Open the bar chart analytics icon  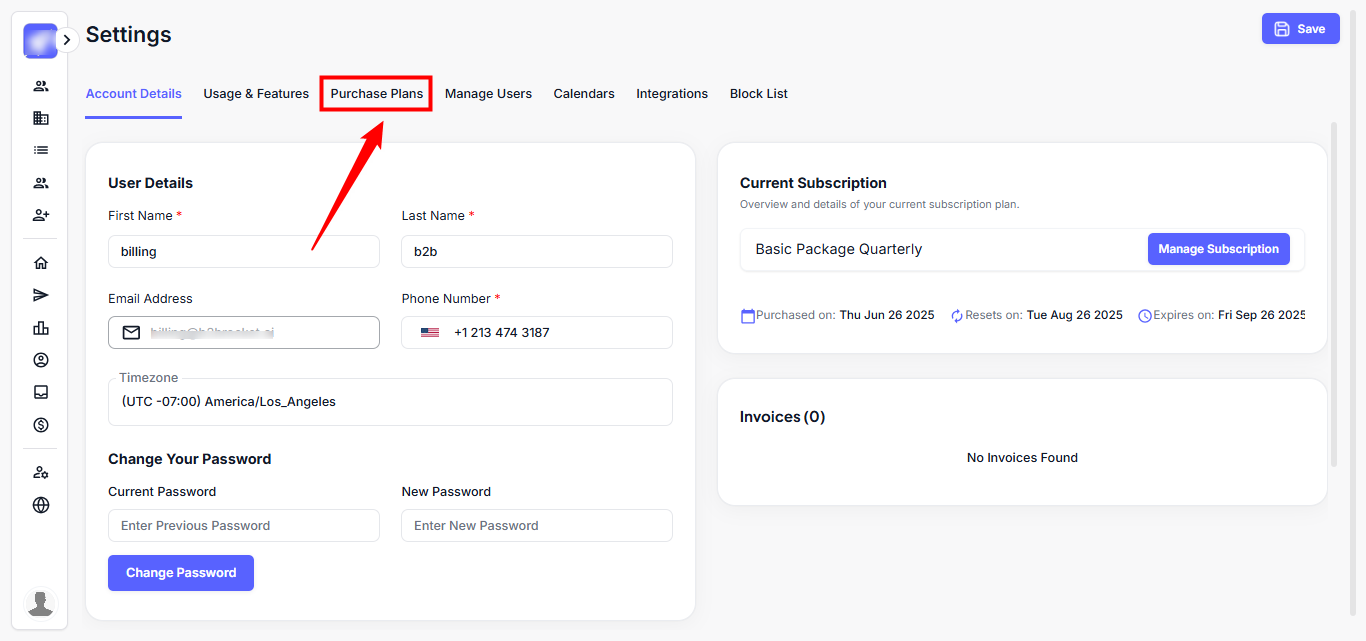pos(41,328)
